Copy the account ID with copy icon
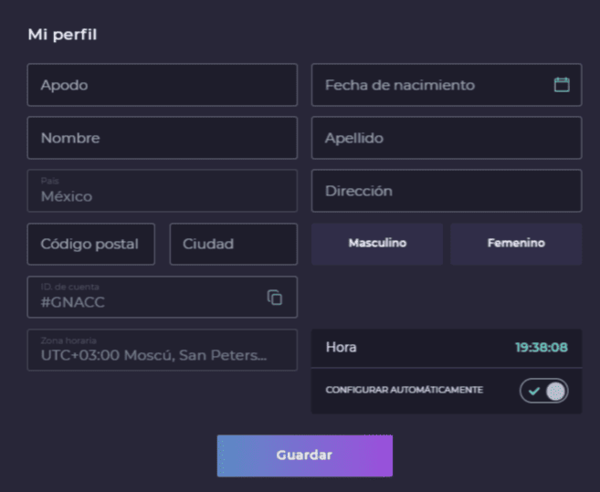The image size is (600, 492). 275,297
